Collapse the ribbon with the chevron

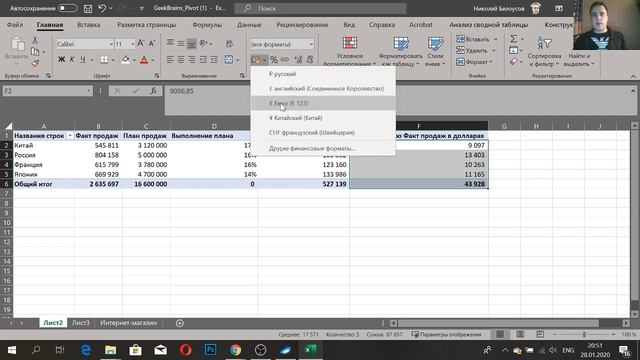click(x=633, y=76)
